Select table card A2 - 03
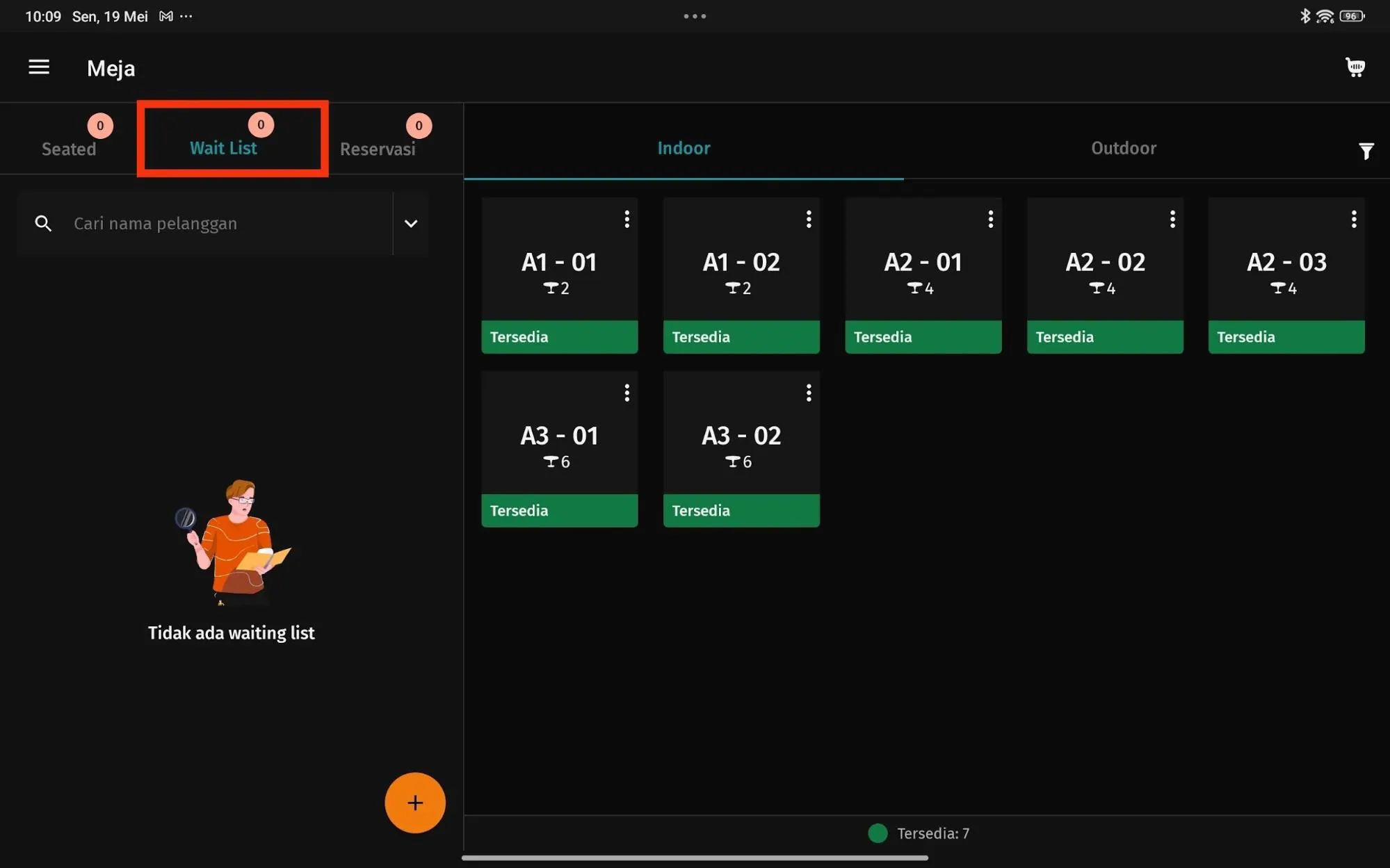Viewport: 1390px width, 868px height. [1286, 275]
